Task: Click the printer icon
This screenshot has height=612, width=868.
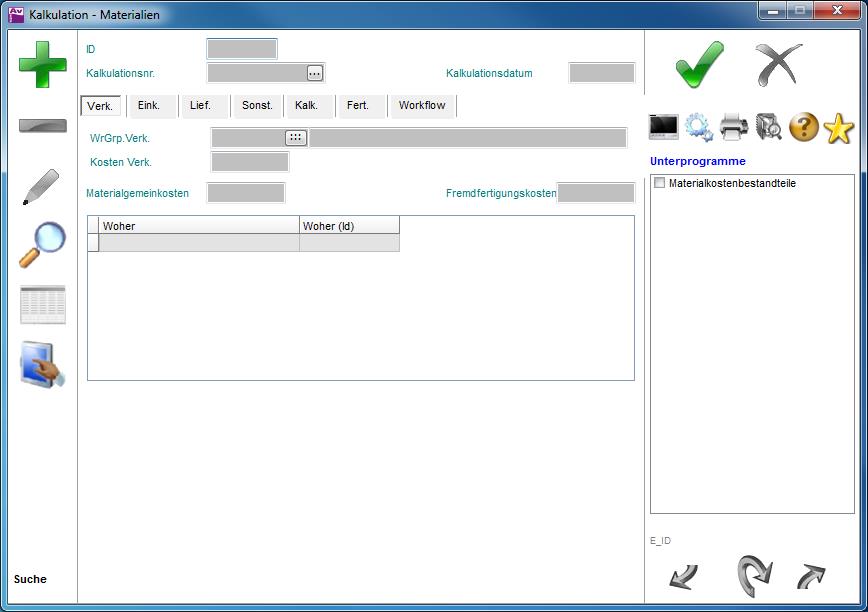Action: [734, 127]
